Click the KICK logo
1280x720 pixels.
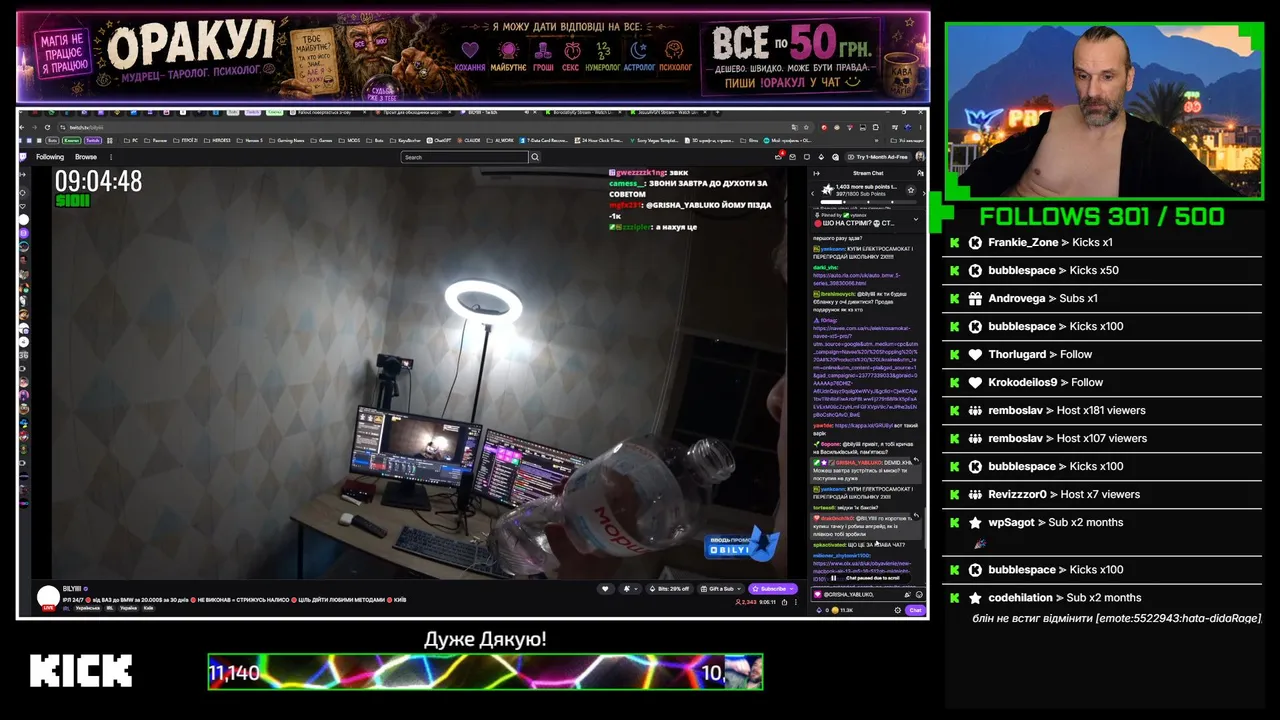click(x=81, y=671)
